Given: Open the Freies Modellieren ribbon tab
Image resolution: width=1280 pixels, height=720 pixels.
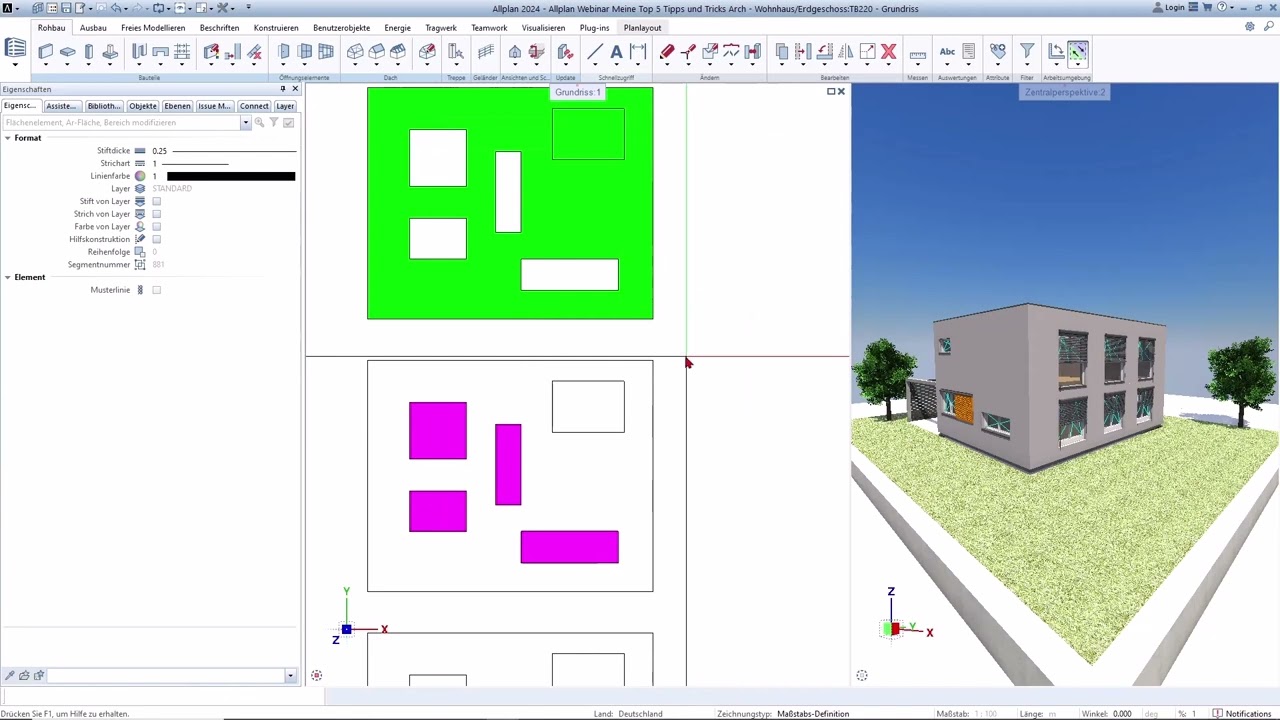Looking at the screenshot, I should point(153,28).
